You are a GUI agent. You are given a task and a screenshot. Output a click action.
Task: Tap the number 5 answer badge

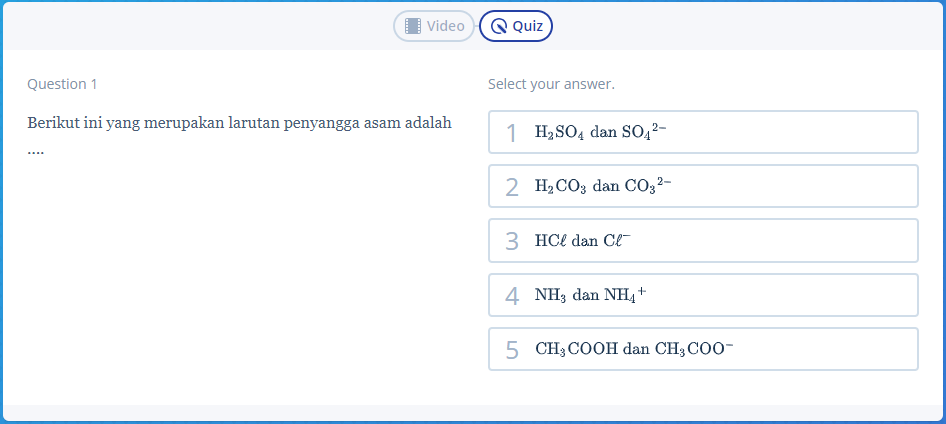pyautogui.click(x=512, y=350)
